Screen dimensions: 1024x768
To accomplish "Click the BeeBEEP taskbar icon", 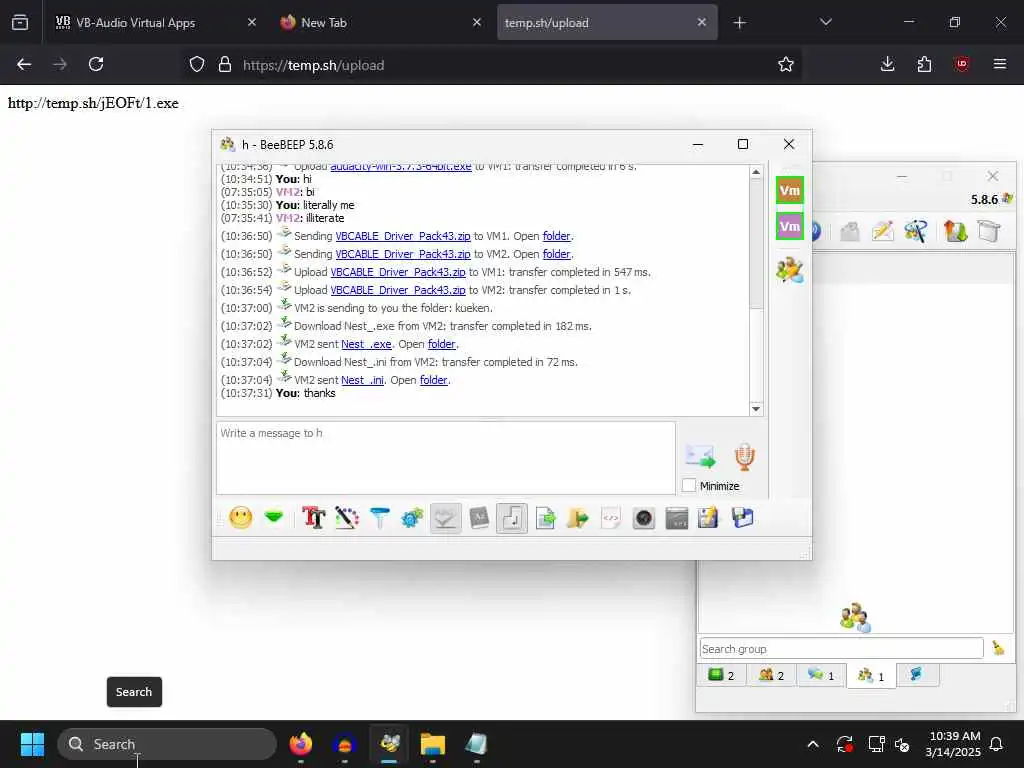I will coord(390,744).
